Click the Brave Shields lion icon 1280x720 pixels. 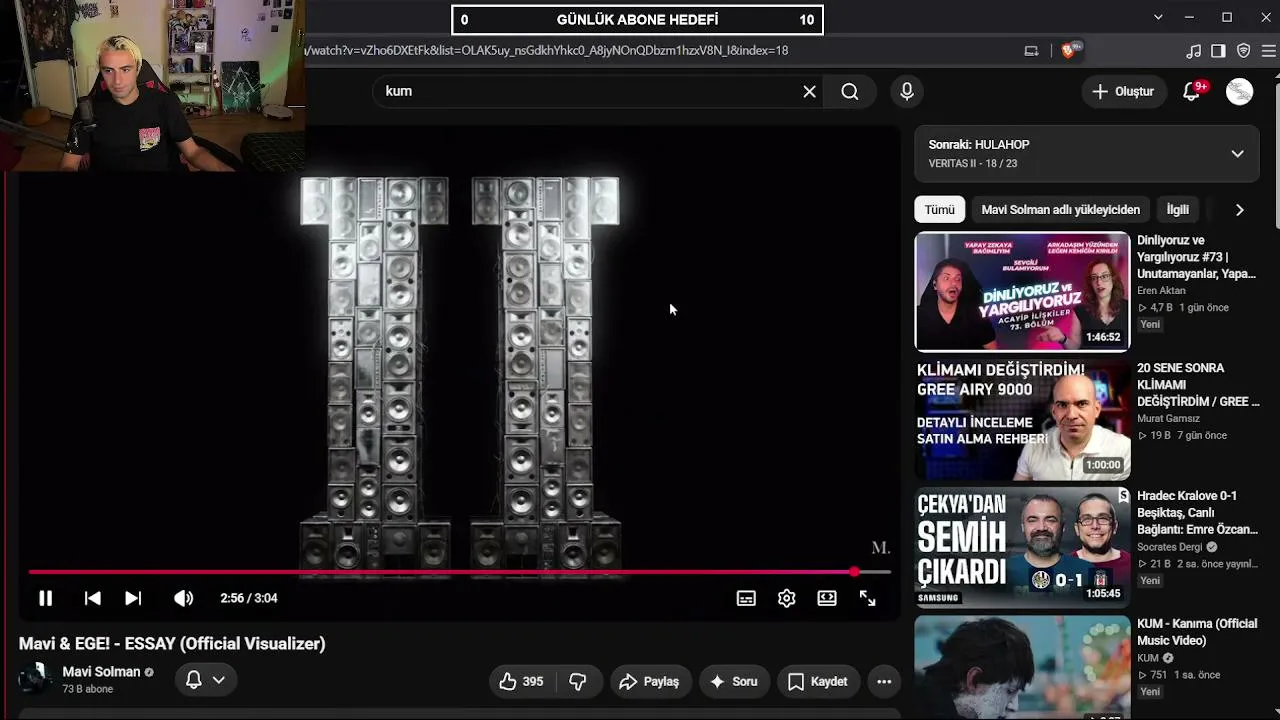pos(1067,50)
